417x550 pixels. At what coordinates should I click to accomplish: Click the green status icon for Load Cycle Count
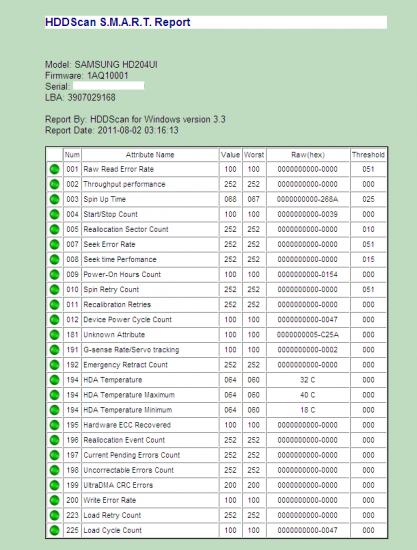[x=54, y=531]
